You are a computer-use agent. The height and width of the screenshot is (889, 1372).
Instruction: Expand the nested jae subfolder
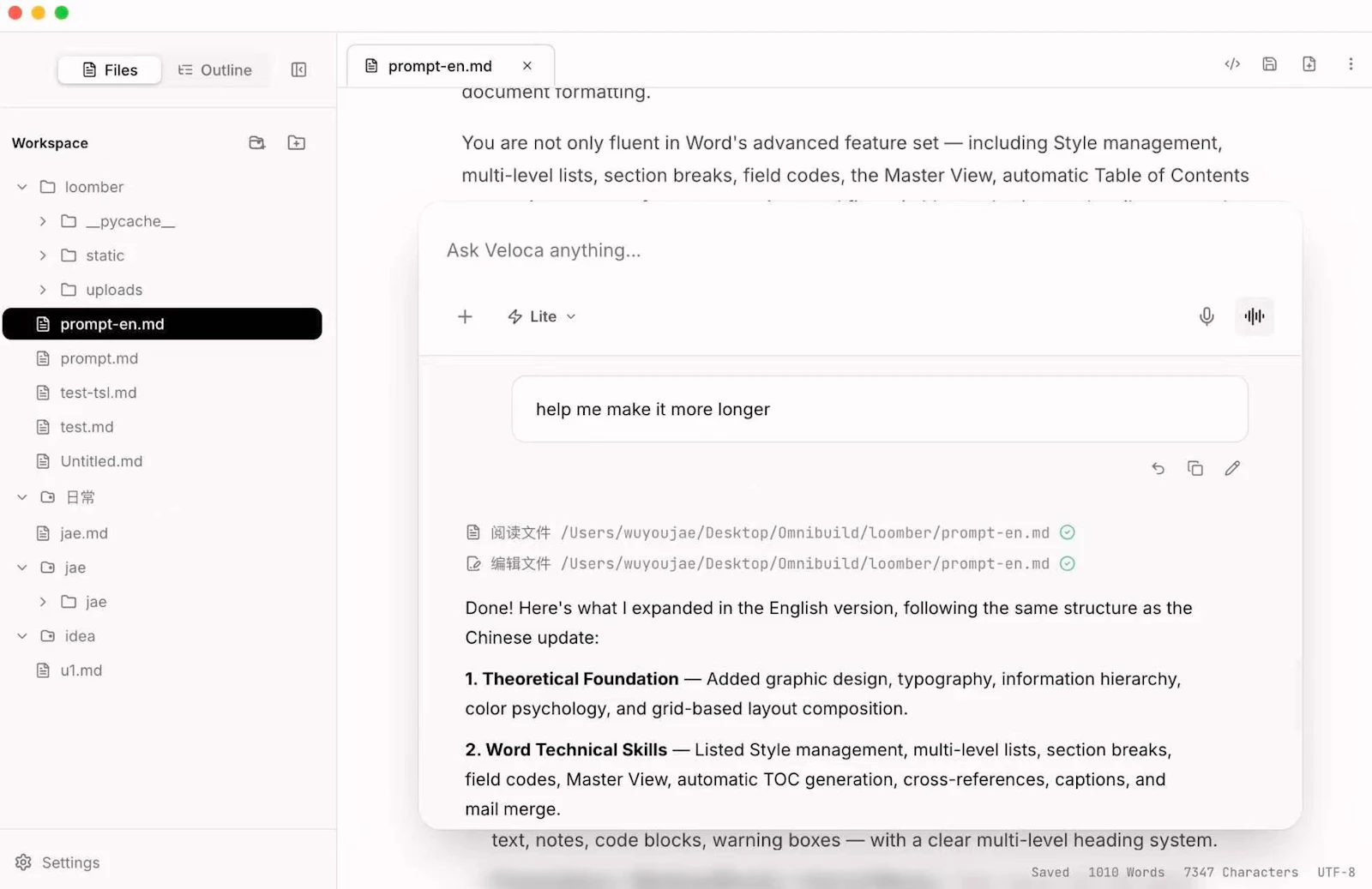click(43, 602)
